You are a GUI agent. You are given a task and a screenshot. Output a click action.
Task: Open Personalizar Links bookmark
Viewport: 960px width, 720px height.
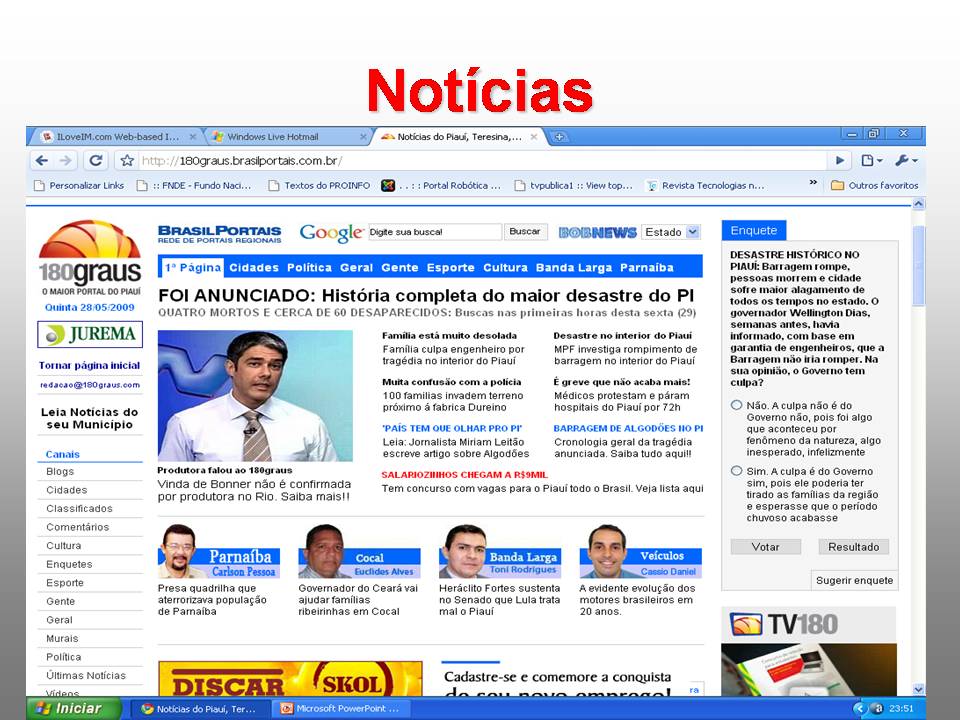(x=79, y=186)
